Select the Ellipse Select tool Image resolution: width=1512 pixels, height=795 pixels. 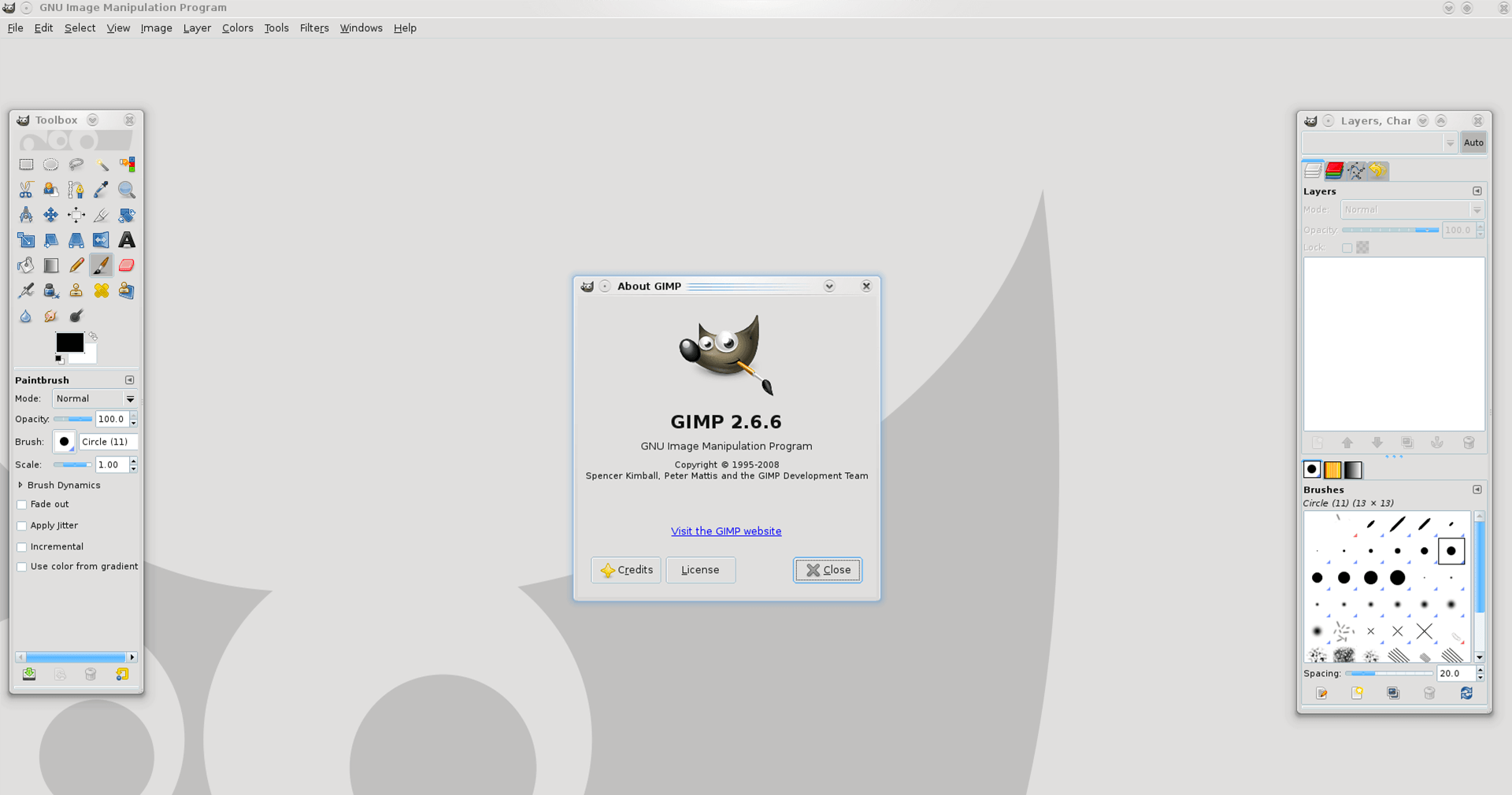51,165
